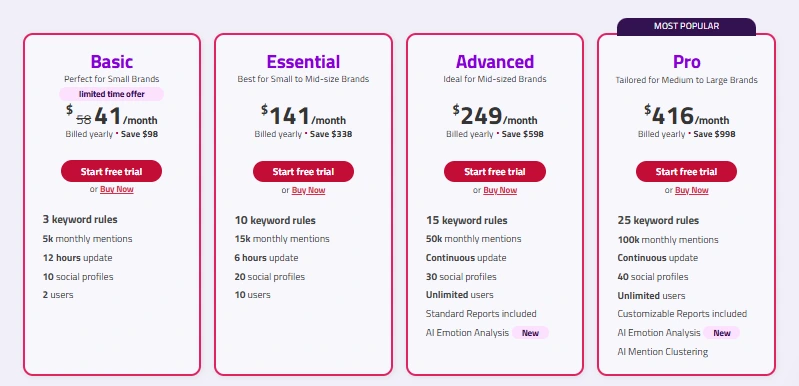Click the New badge in Advanced plan
The image size is (799, 386).
(530, 333)
